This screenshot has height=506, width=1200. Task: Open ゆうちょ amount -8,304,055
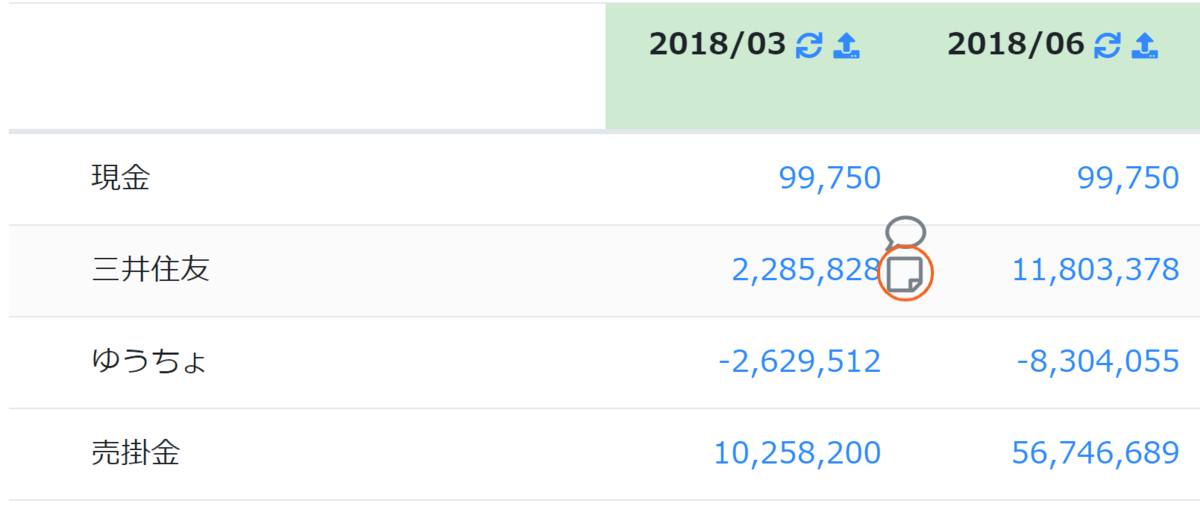click(1098, 361)
